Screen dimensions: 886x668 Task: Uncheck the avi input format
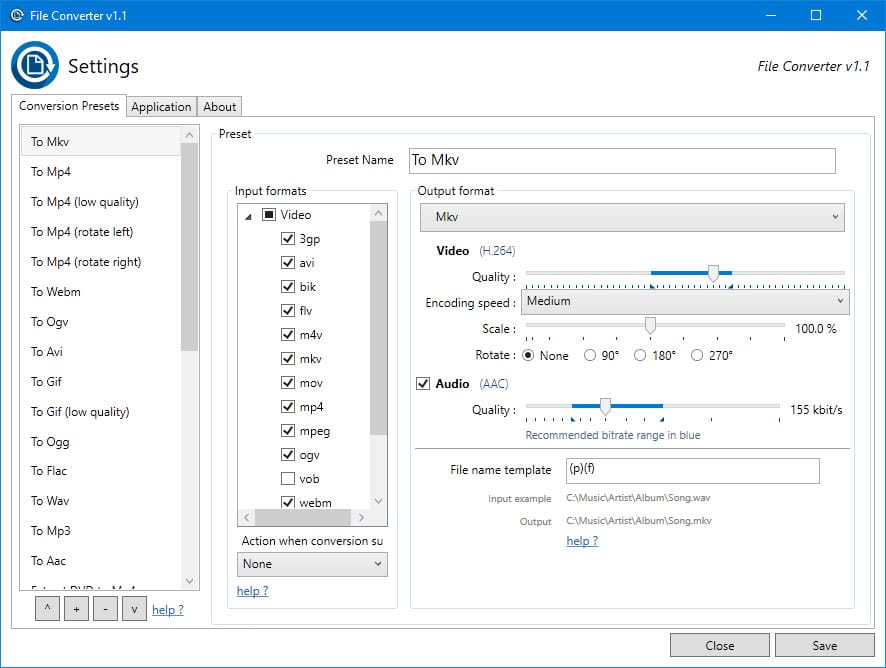tap(288, 262)
